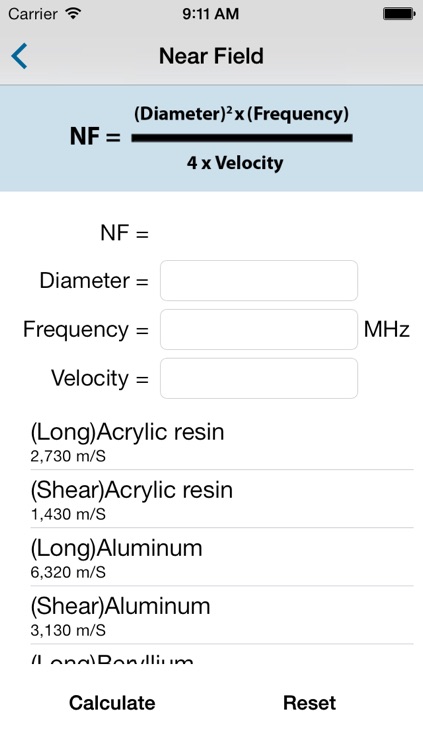
Task: Select (Long)Acrylic resin velocity
Action: click(x=222, y=441)
